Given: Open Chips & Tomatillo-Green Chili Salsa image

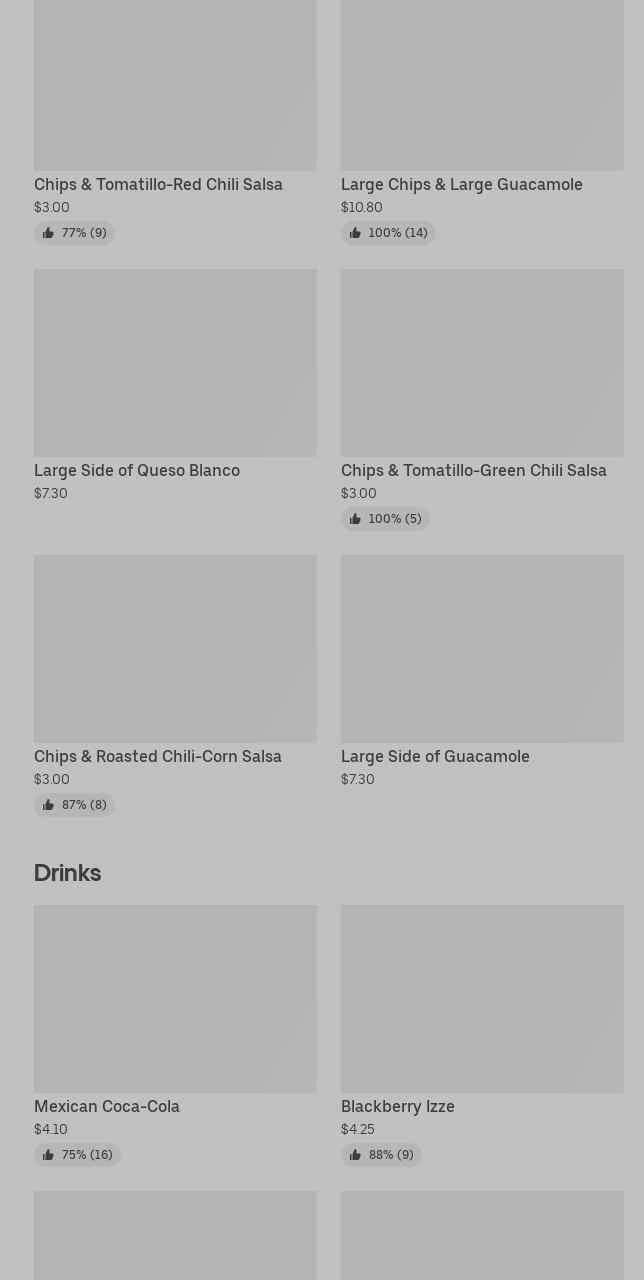Looking at the screenshot, I should [482, 362].
